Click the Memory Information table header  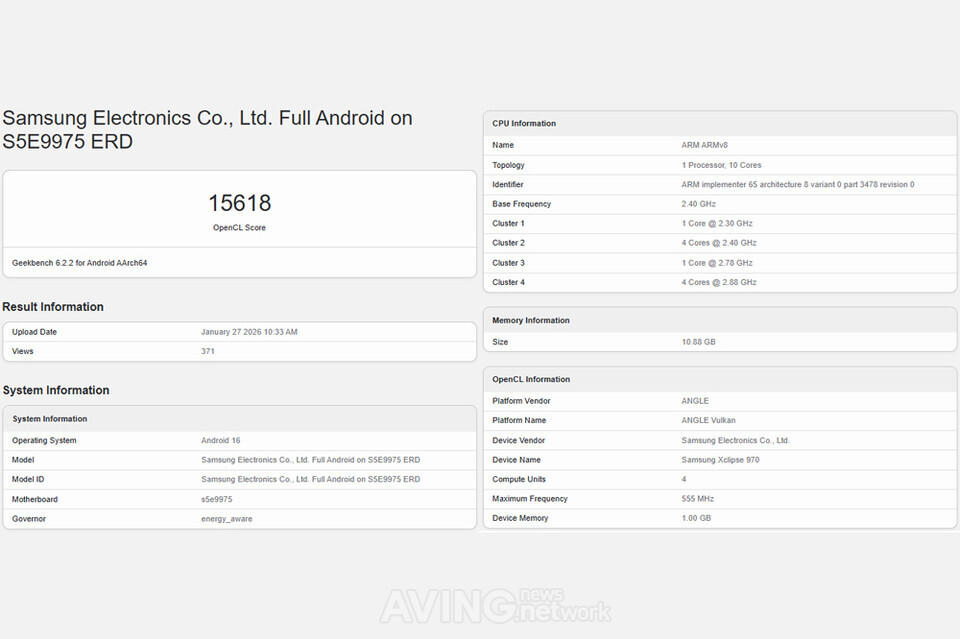[x=531, y=321]
